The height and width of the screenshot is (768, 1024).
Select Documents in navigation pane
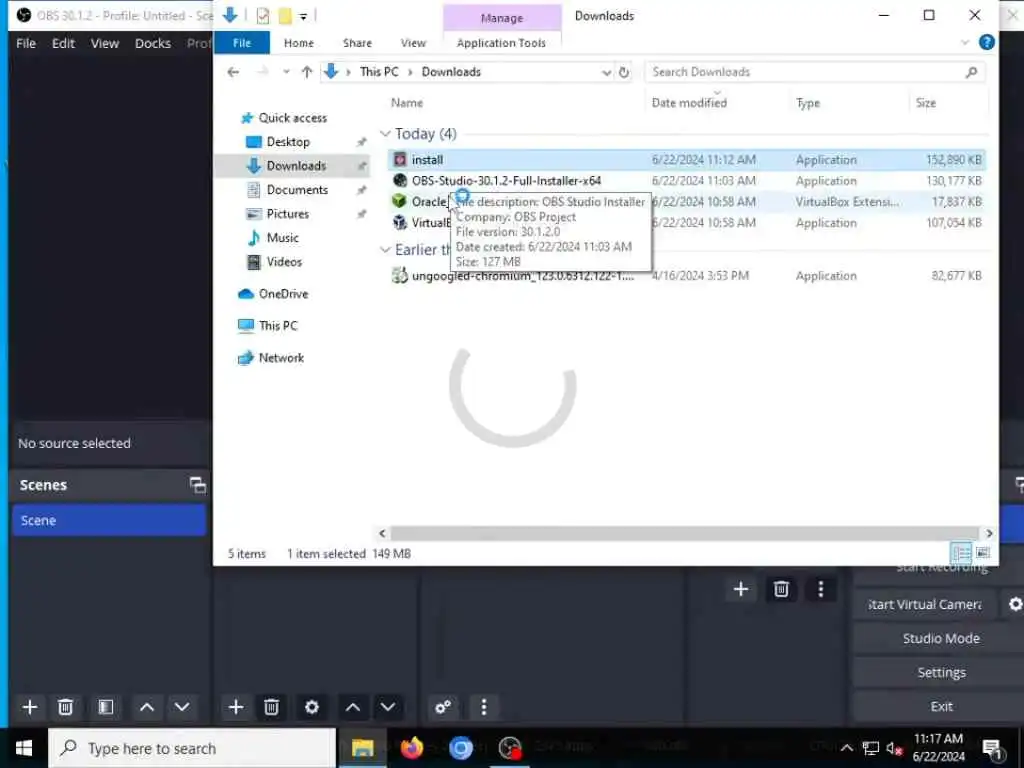(x=297, y=189)
